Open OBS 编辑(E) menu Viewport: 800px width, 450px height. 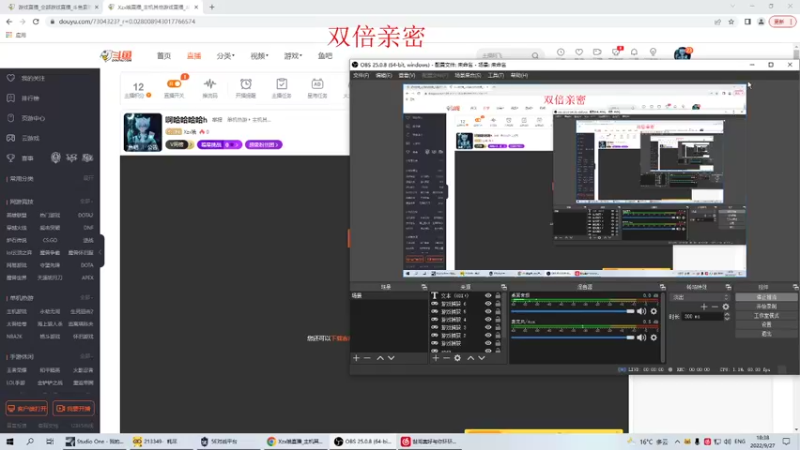coord(383,76)
